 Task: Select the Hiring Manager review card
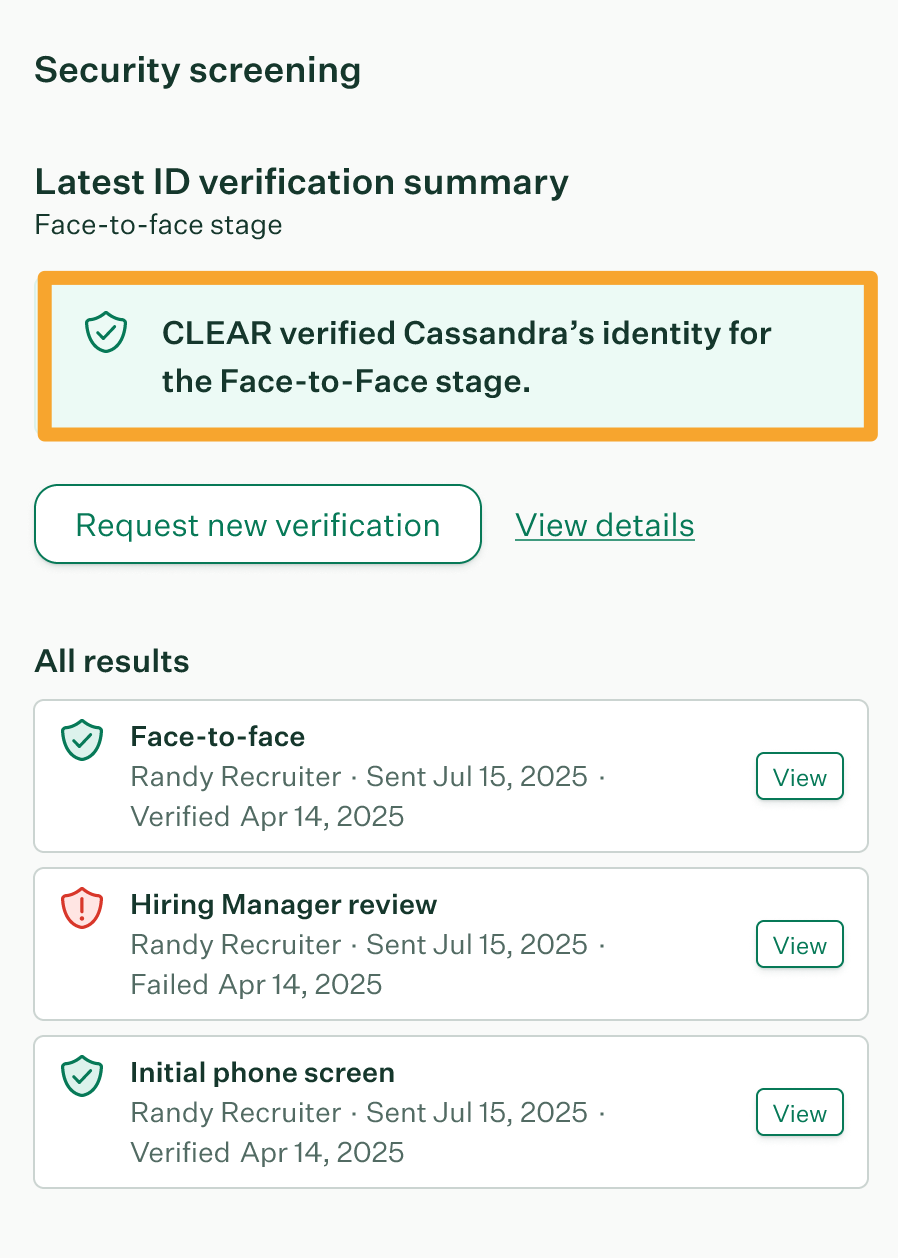[449, 944]
